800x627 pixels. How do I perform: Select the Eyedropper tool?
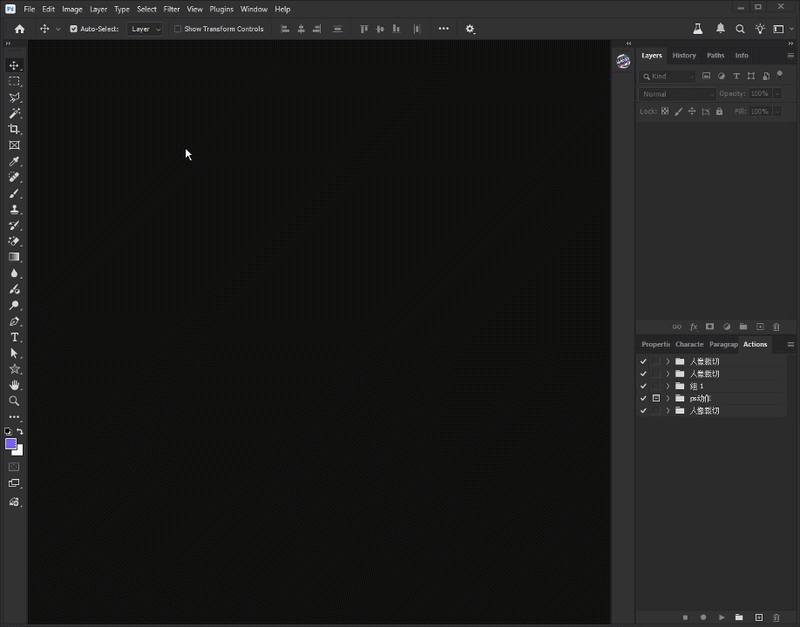(14, 161)
